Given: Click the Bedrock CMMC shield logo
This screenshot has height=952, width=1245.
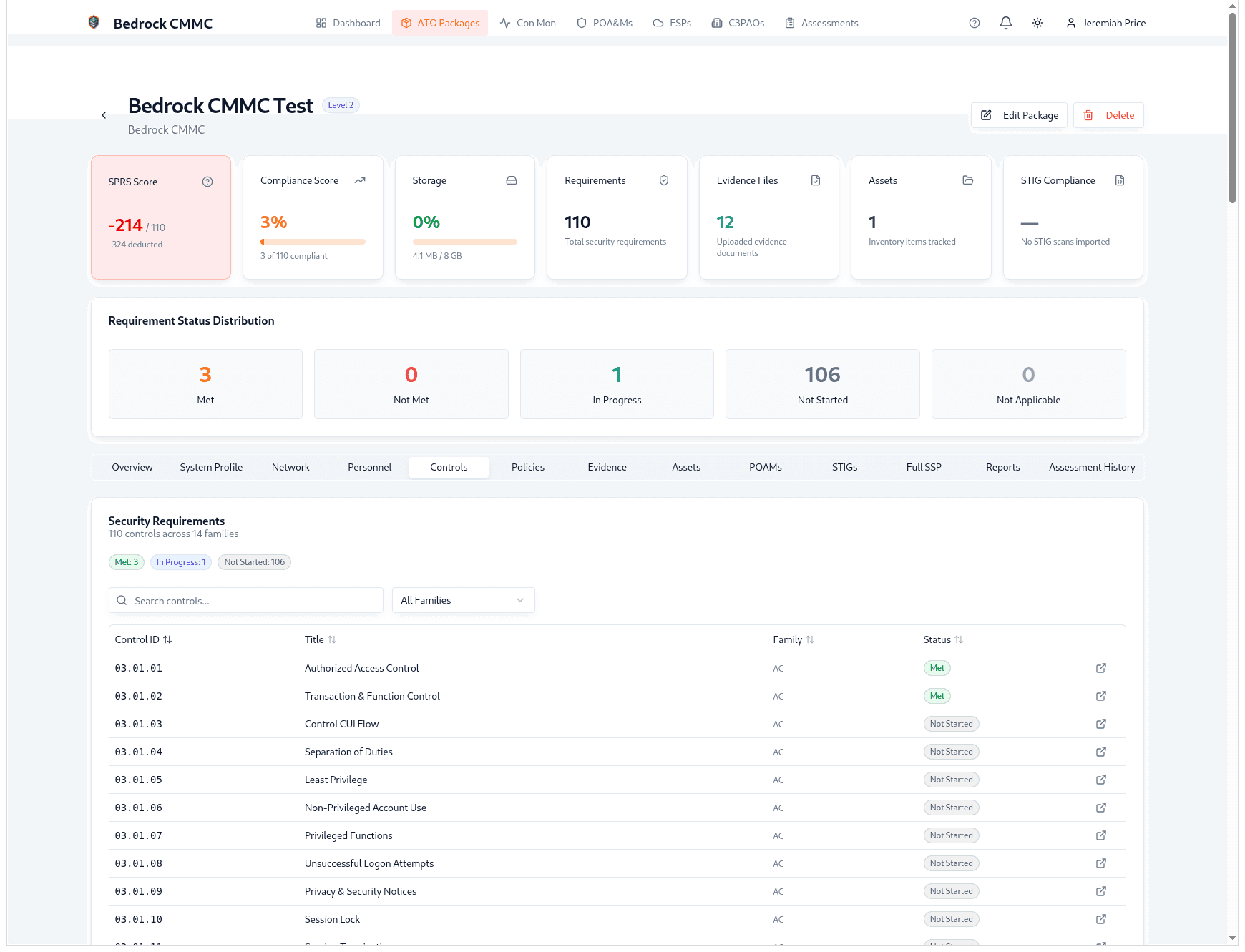Looking at the screenshot, I should (93, 21).
